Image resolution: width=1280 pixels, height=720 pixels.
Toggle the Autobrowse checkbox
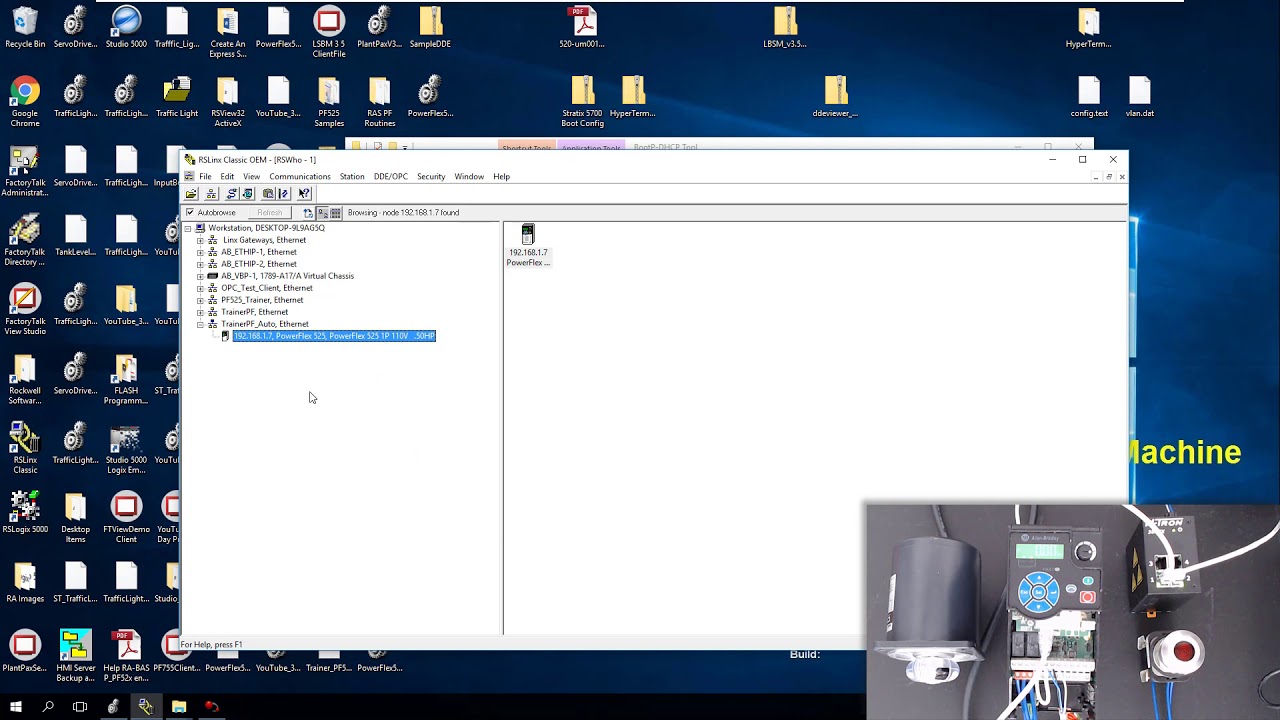(x=190, y=213)
